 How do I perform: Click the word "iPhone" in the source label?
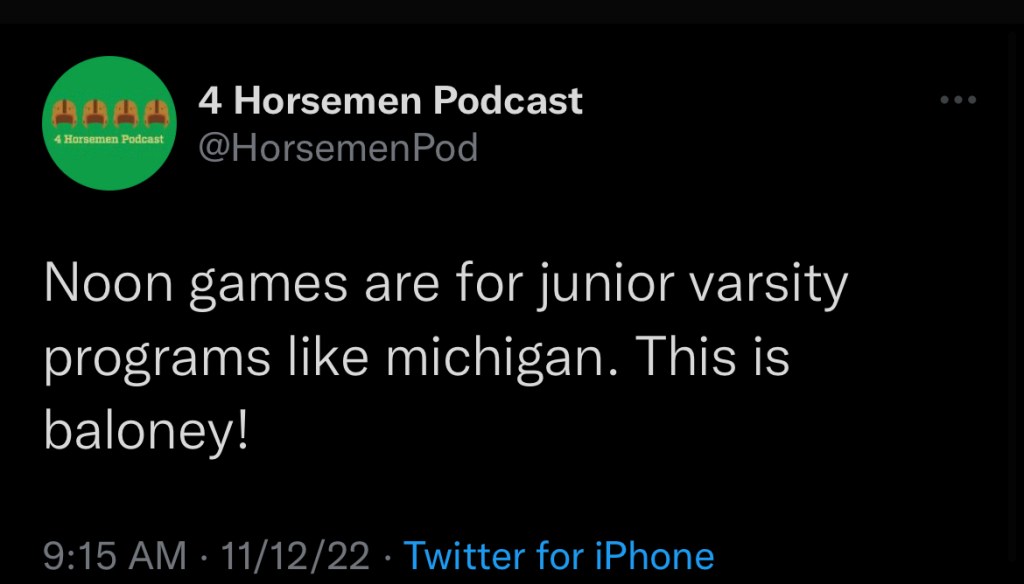[x=655, y=556]
